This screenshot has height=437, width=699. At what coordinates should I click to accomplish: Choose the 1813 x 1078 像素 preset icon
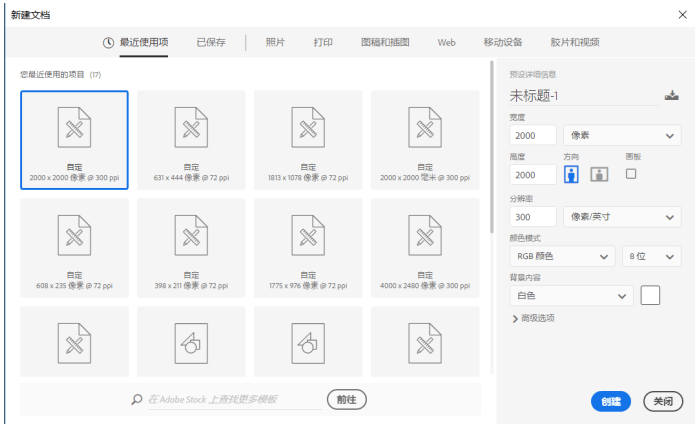308,127
